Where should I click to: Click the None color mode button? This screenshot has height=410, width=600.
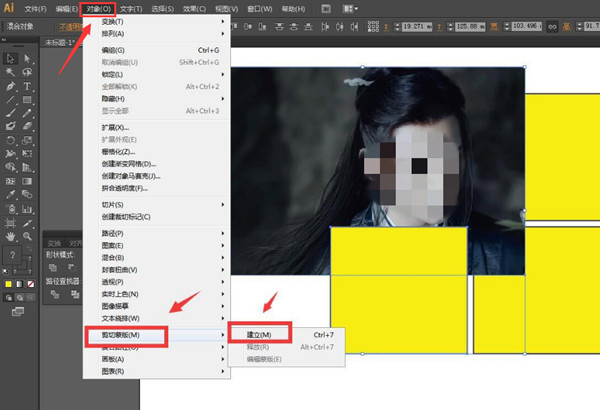[33, 284]
